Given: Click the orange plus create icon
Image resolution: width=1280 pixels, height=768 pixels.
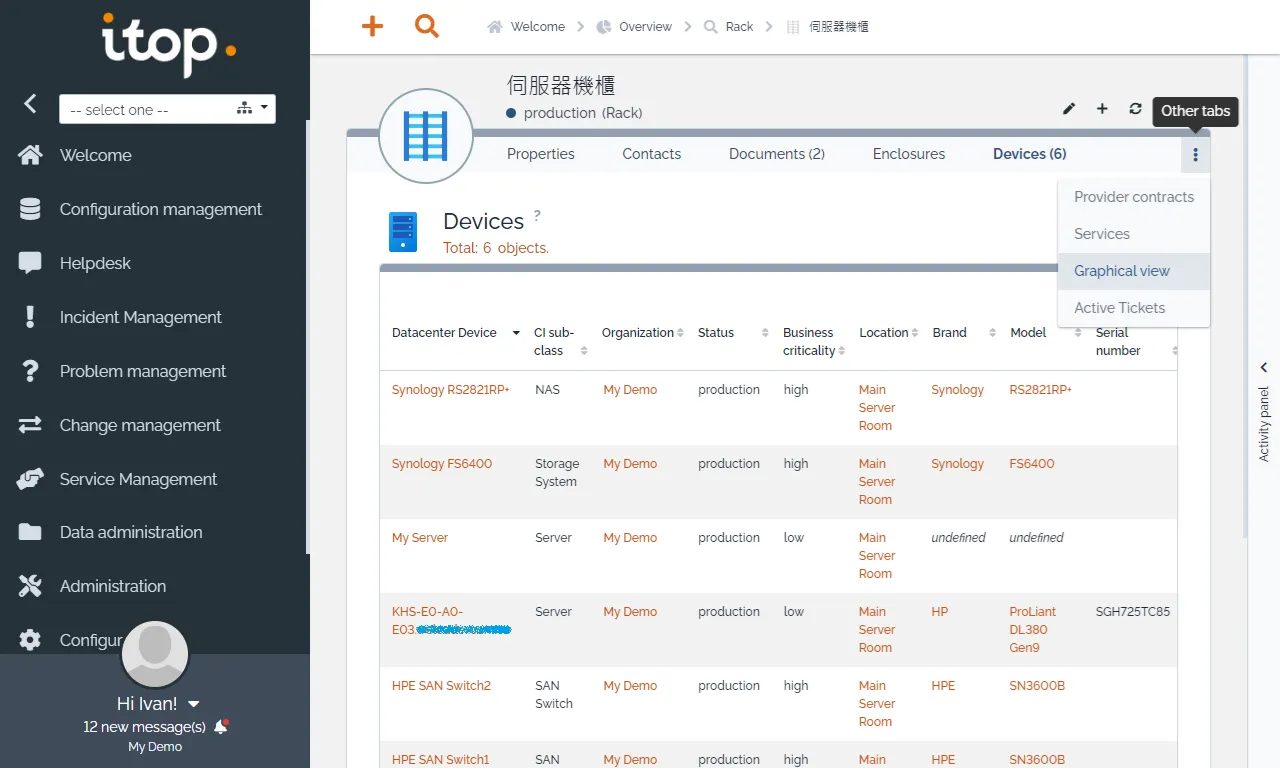Looking at the screenshot, I should coord(372,26).
